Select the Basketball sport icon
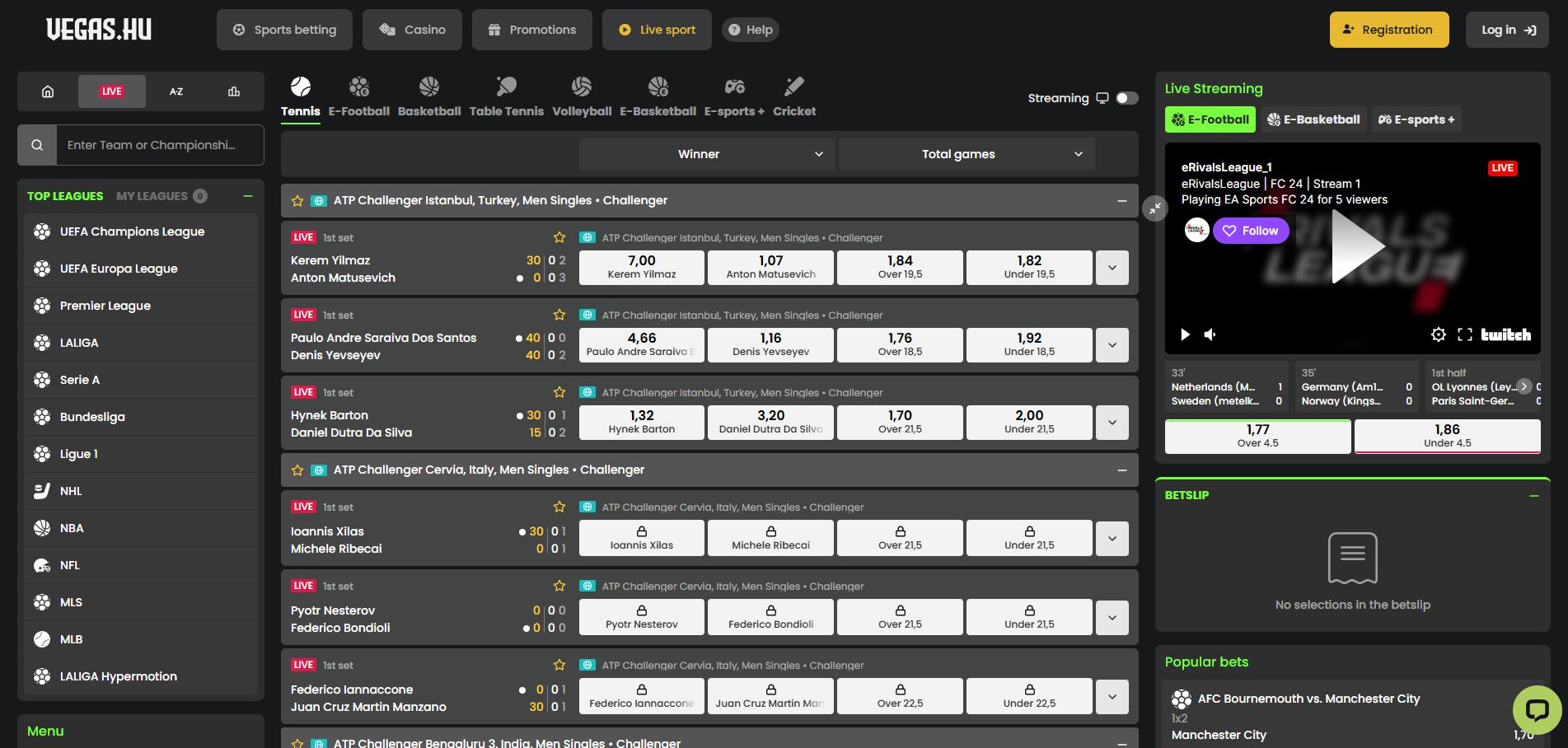This screenshot has width=1568, height=748. click(x=429, y=86)
